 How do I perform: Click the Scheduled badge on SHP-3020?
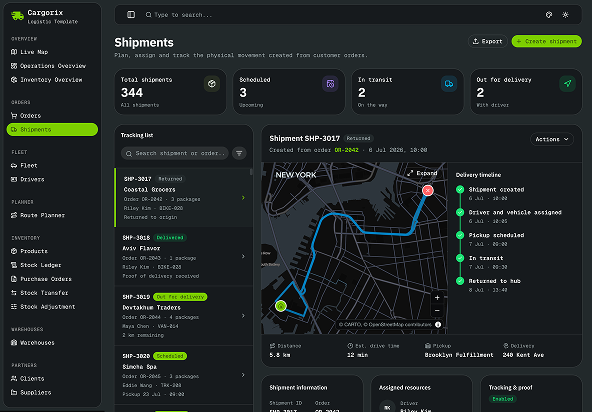point(170,356)
